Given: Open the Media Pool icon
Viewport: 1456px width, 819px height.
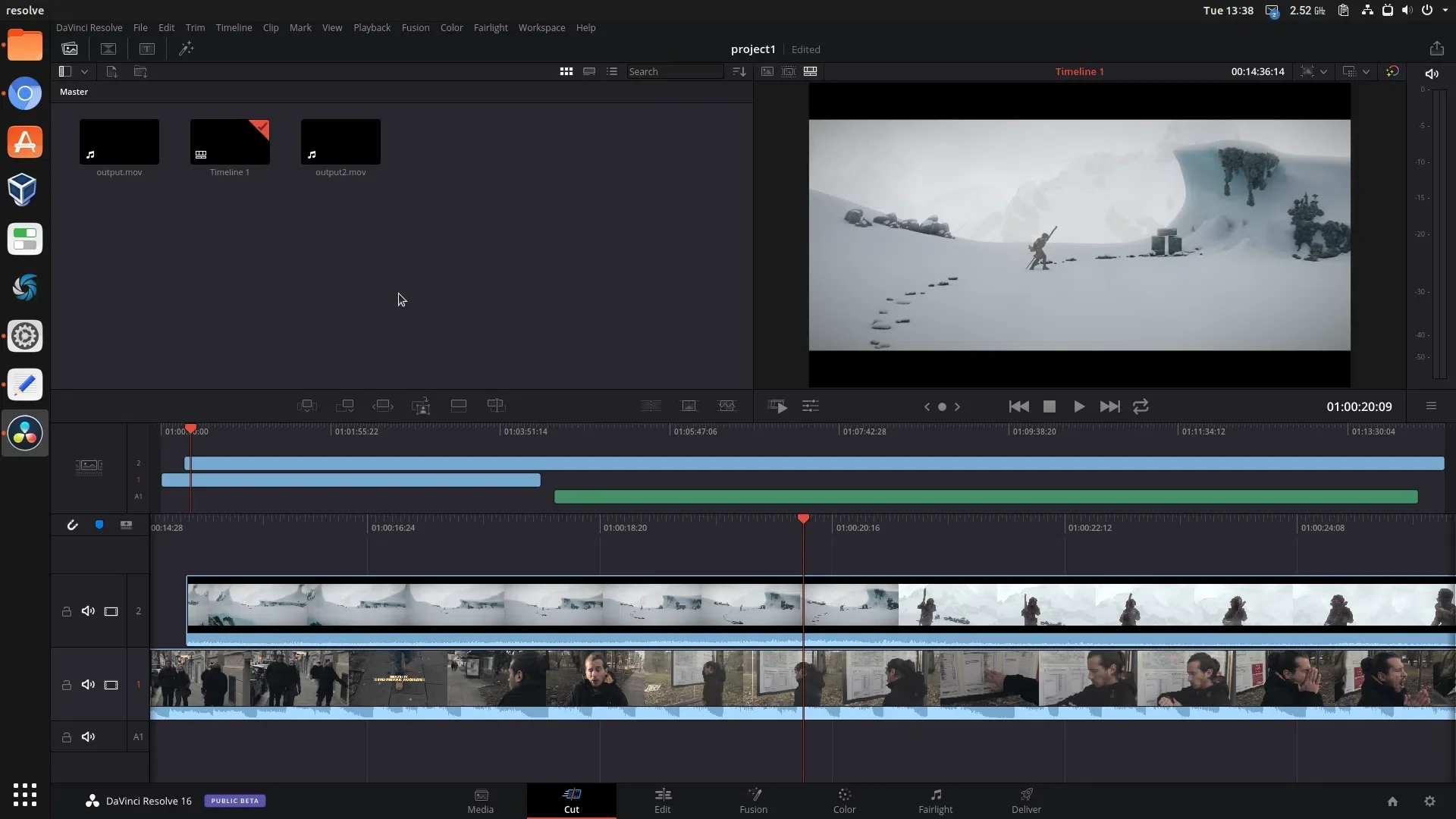Looking at the screenshot, I should pos(70,49).
